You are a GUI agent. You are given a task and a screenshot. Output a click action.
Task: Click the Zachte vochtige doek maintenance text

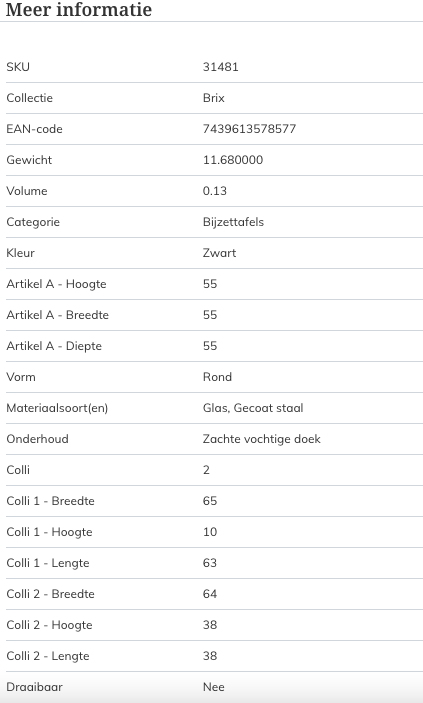tap(262, 438)
